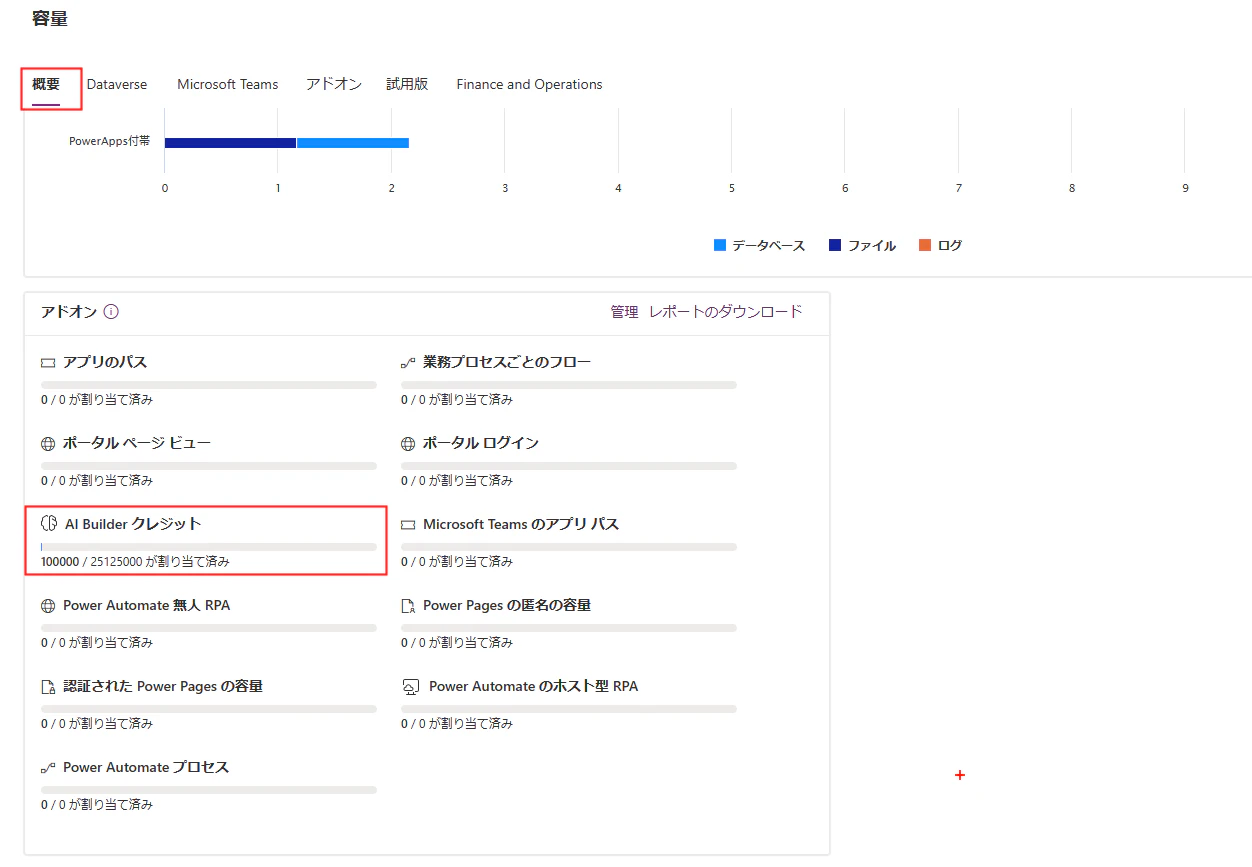
Task: Switch to the Dataverse tab
Action: tap(117, 84)
